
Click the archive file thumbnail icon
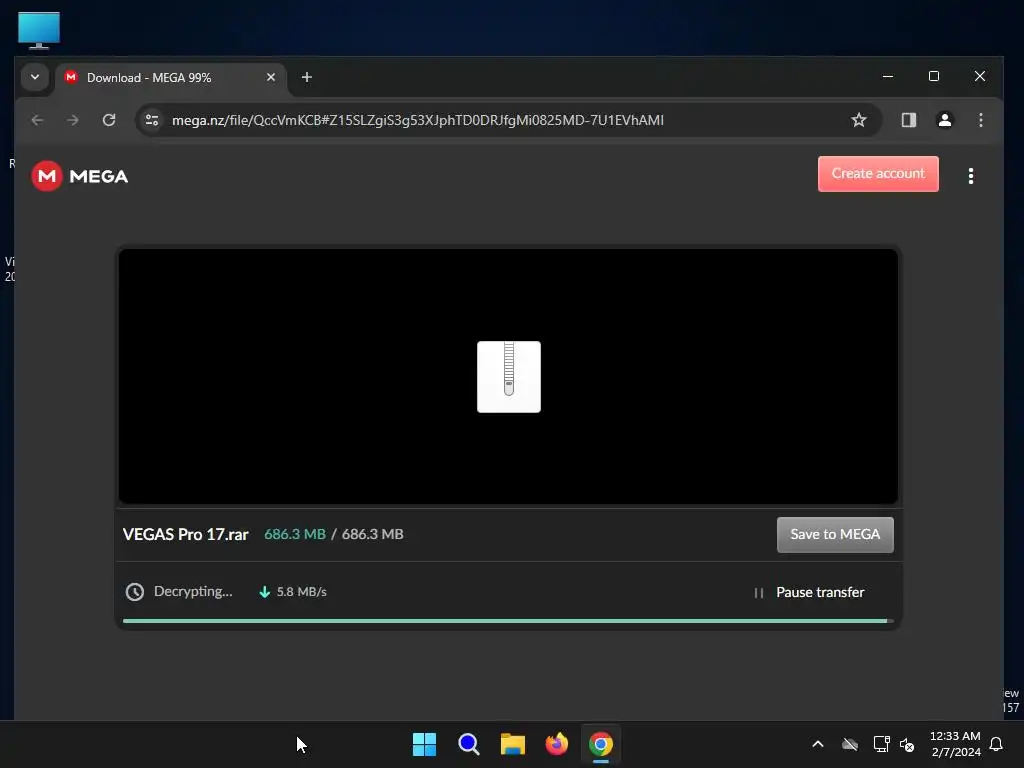tap(509, 377)
